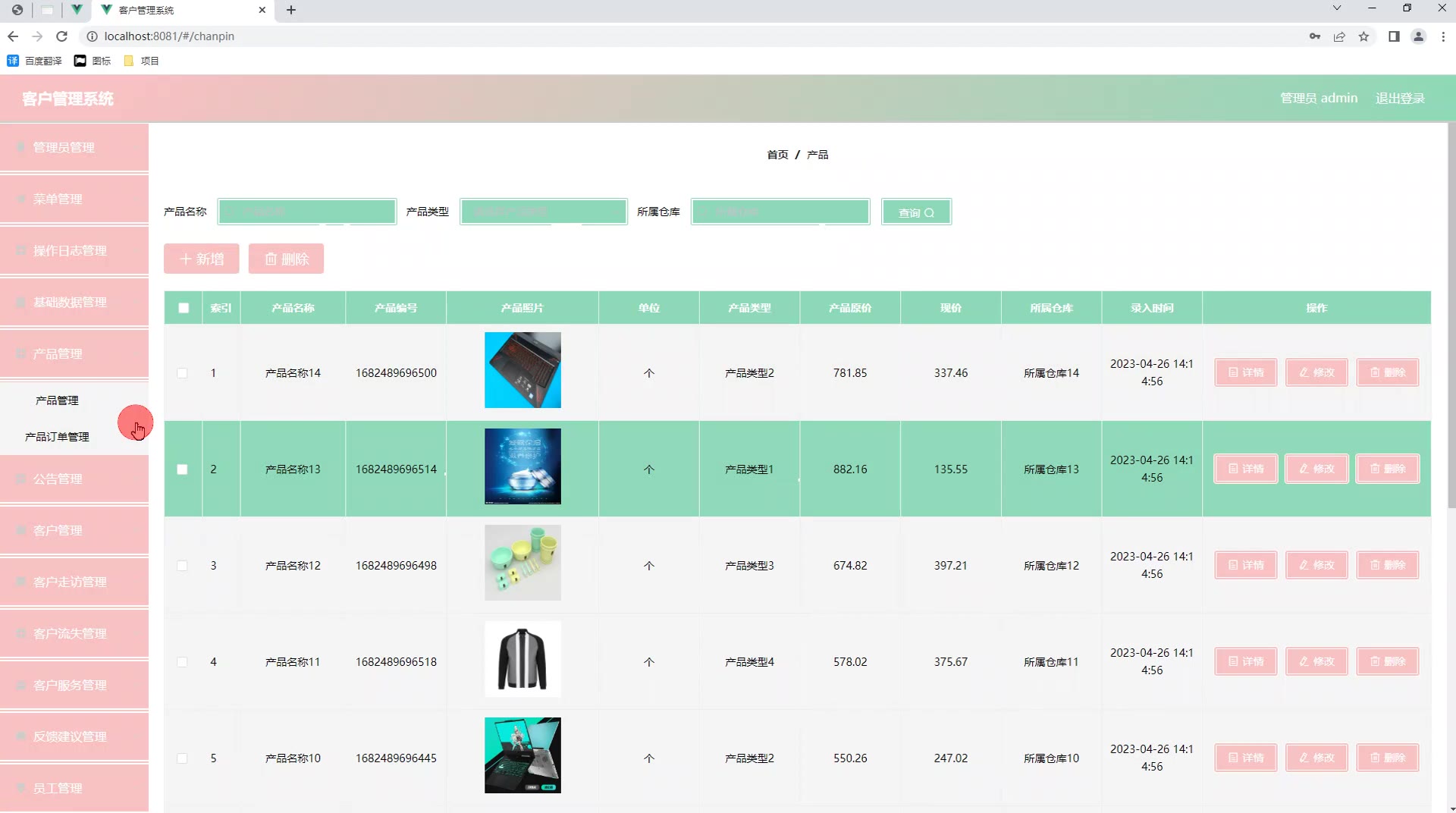Click 修改 button for 产品名称13
1456x813 pixels.
(1316, 469)
